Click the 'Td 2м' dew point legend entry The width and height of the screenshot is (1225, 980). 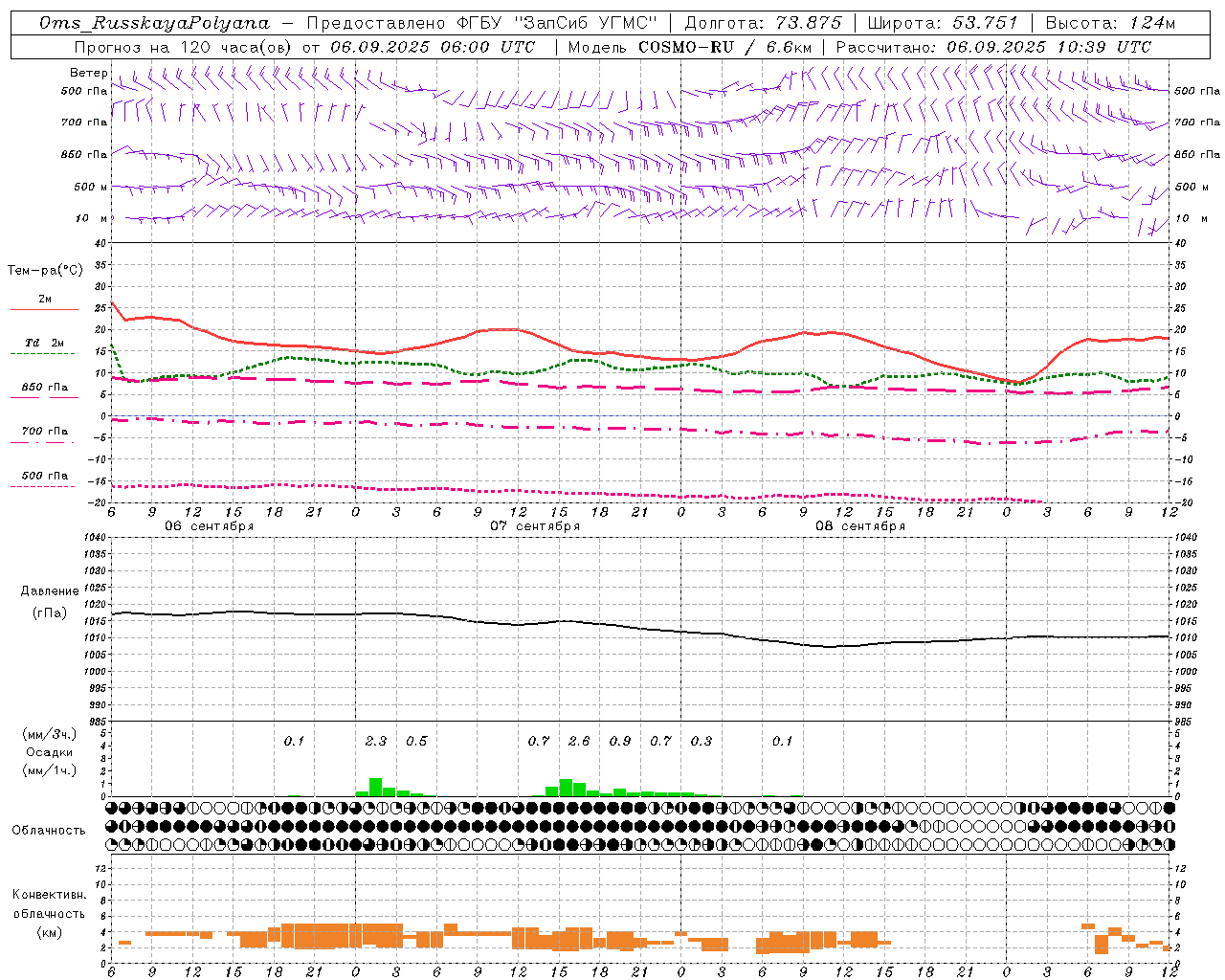(44, 343)
